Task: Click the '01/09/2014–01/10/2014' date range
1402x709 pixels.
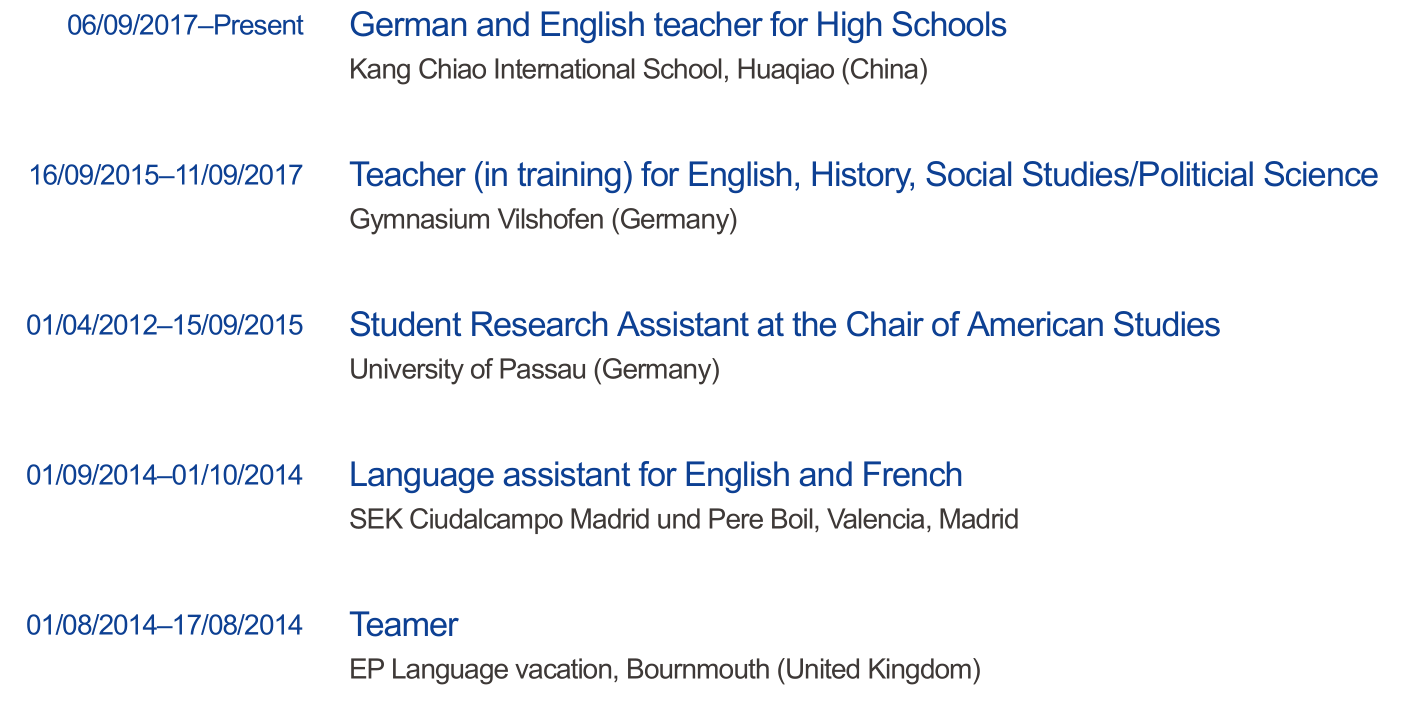Action: (x=165, y=476)
